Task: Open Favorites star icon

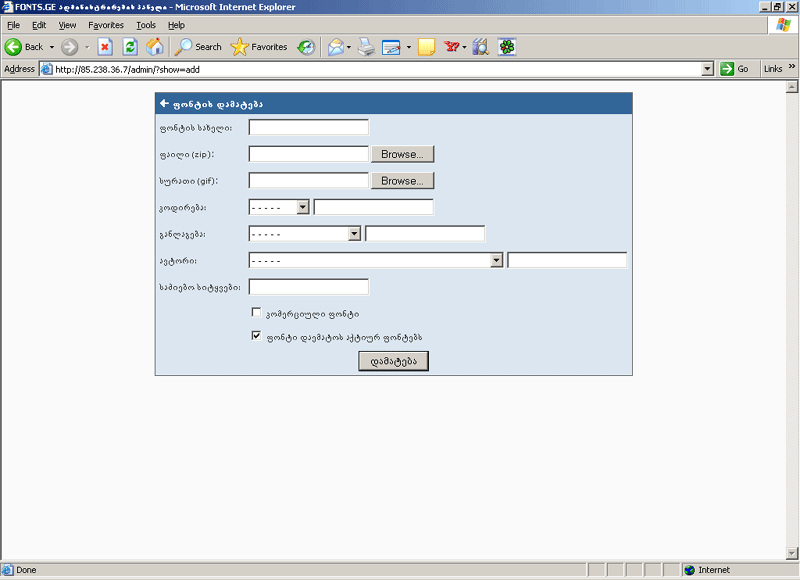Action: (x=239, y=47)
